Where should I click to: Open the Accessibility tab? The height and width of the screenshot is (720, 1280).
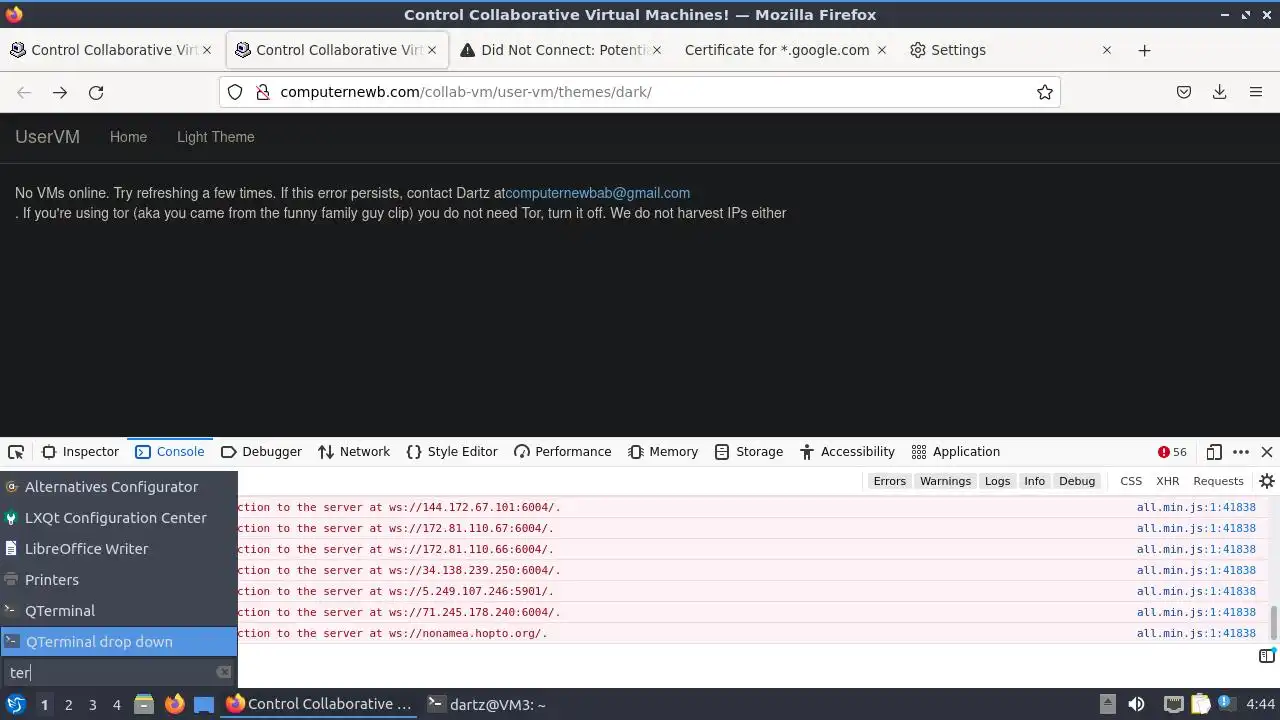click(847, 452)
